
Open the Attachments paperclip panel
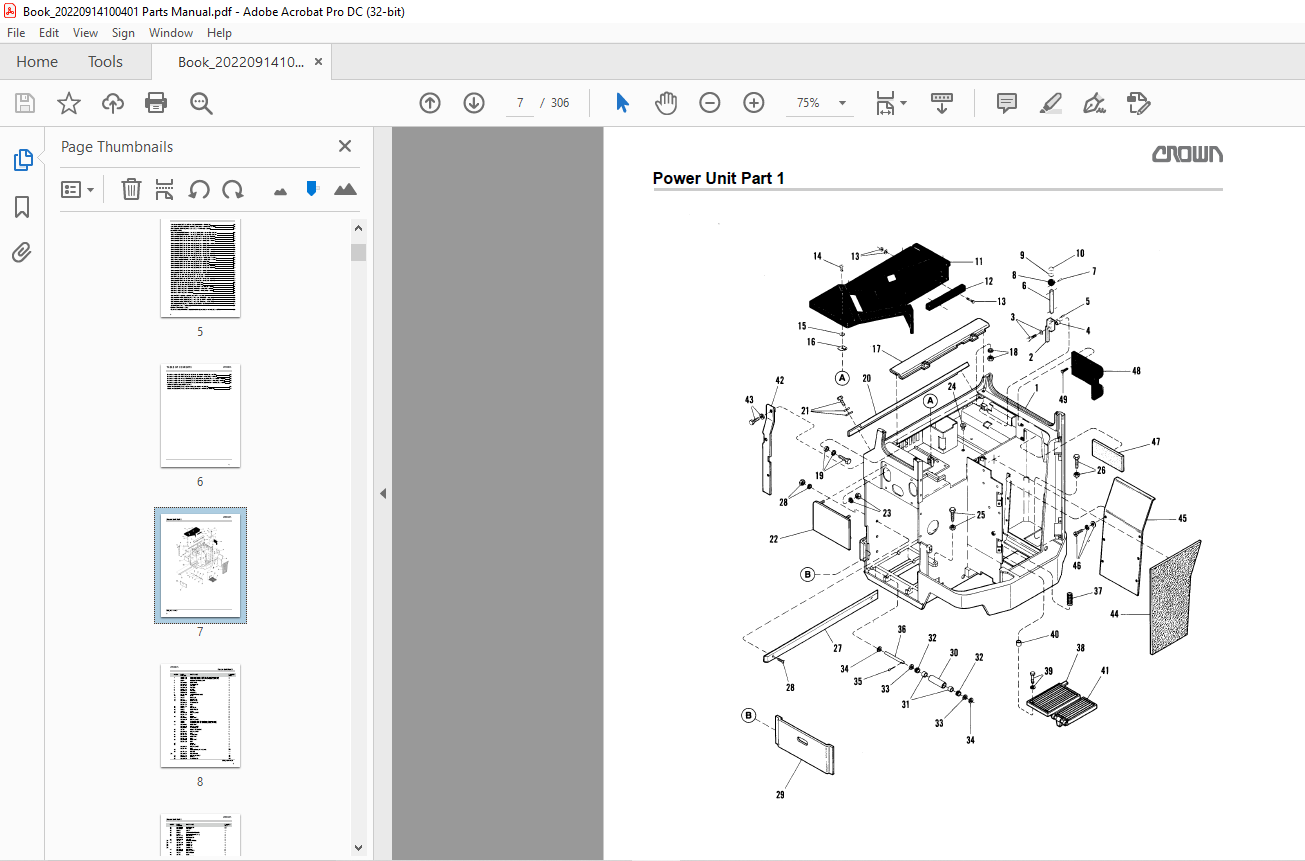(x=22, y=253)
